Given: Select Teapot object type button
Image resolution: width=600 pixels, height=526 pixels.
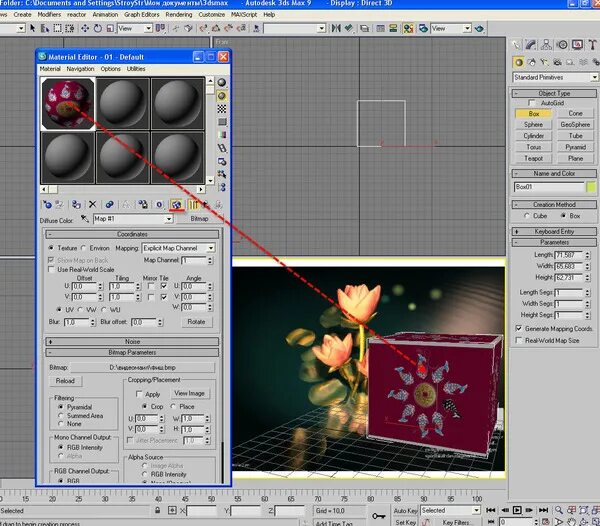Looking at the screenshot, I should pos(533,158).
